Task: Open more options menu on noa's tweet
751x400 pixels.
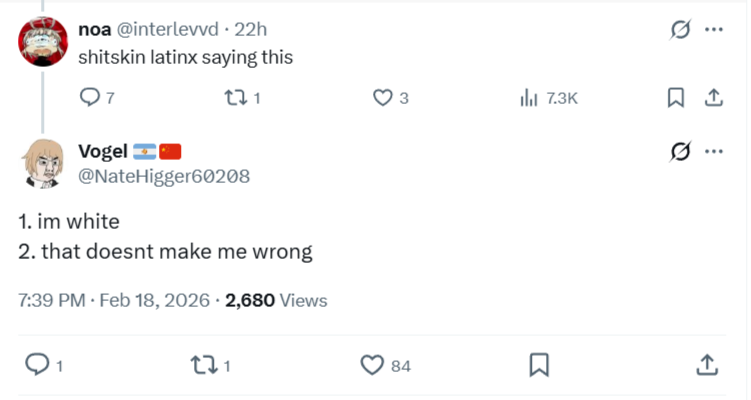Action: click(713, 30)
